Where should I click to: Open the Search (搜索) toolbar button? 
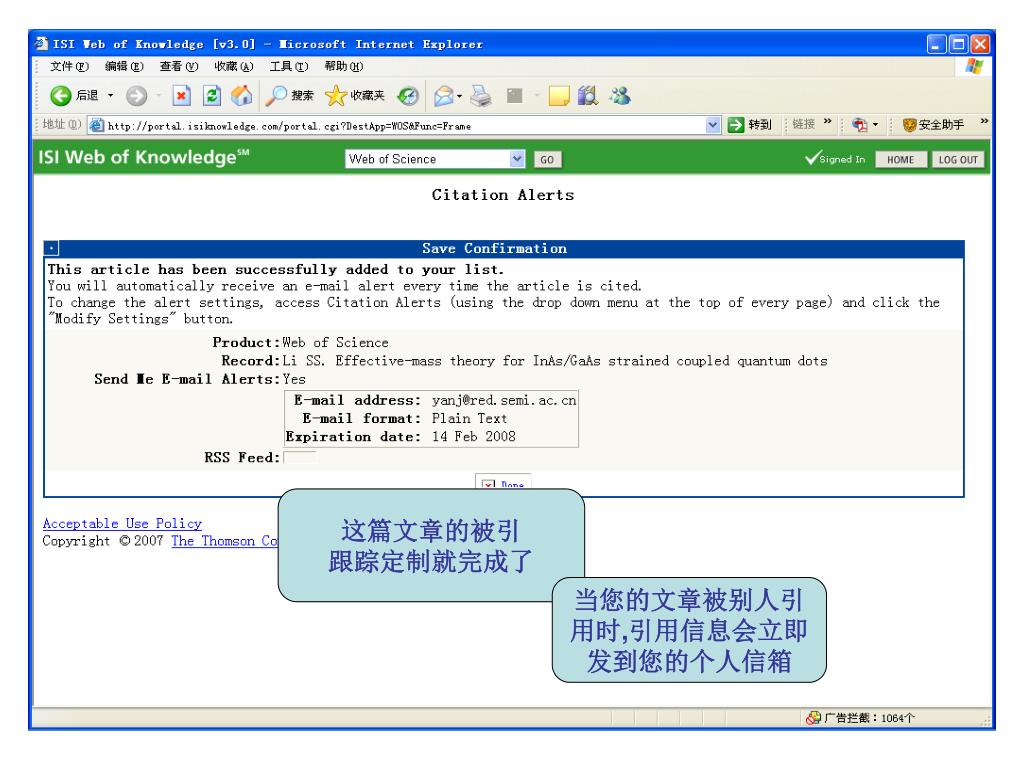coord(289,96)
